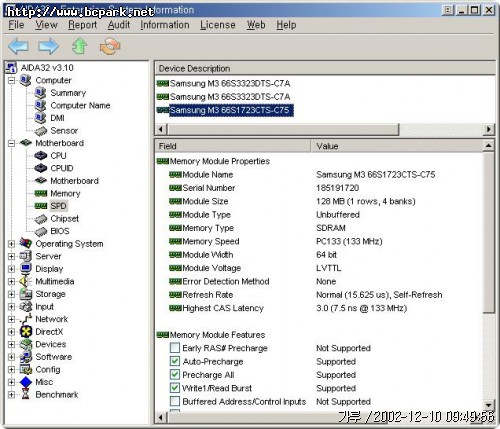Click the Input devices icon
The width and height of the screenshot is (500, 429).
(x=26, y=307)
